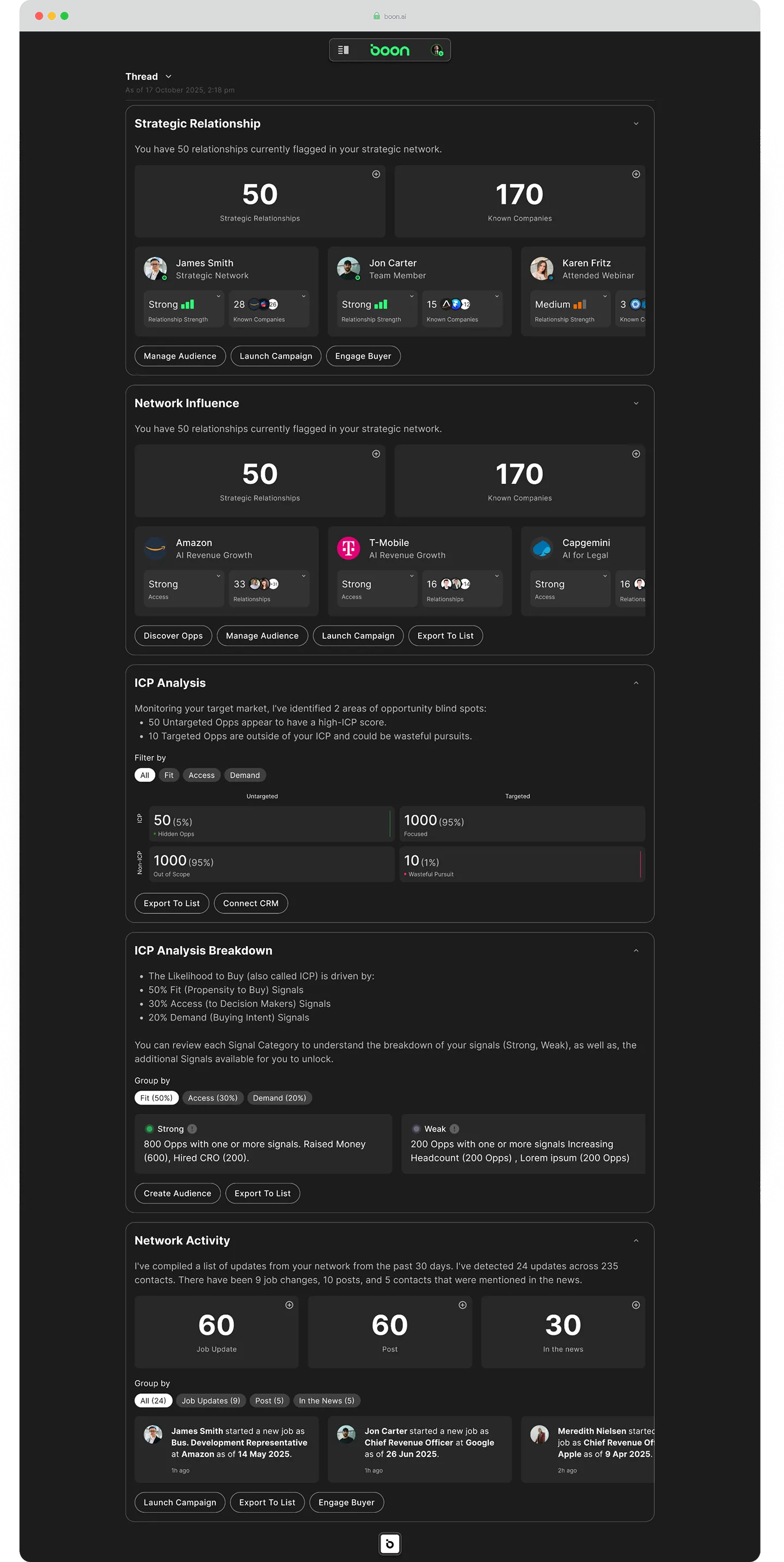Click Amazon's relationship avatars cluster
Image resolution: width=784 pixels, height=1562 pixels.
pos(264,584)
